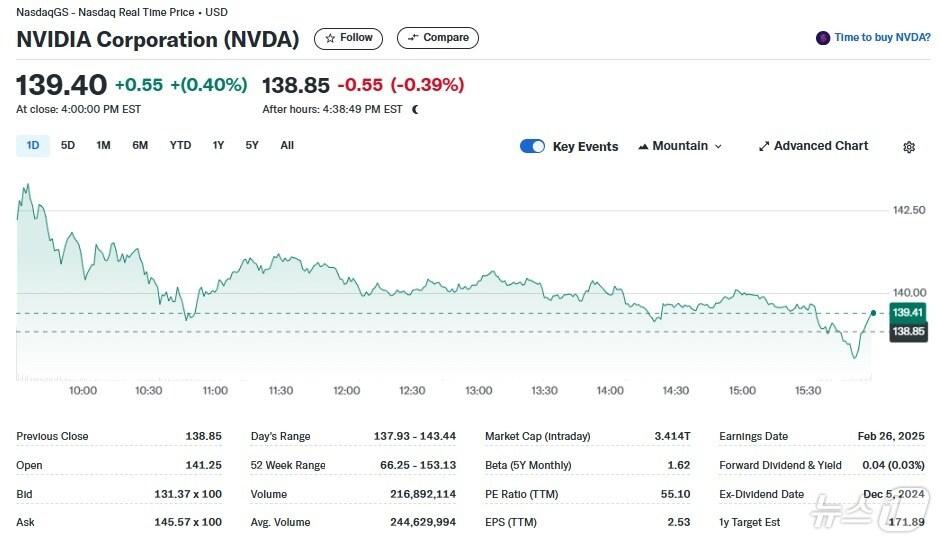Click the star icon in Follow button
The image size is (940, 544).
(x=330, y=38)
